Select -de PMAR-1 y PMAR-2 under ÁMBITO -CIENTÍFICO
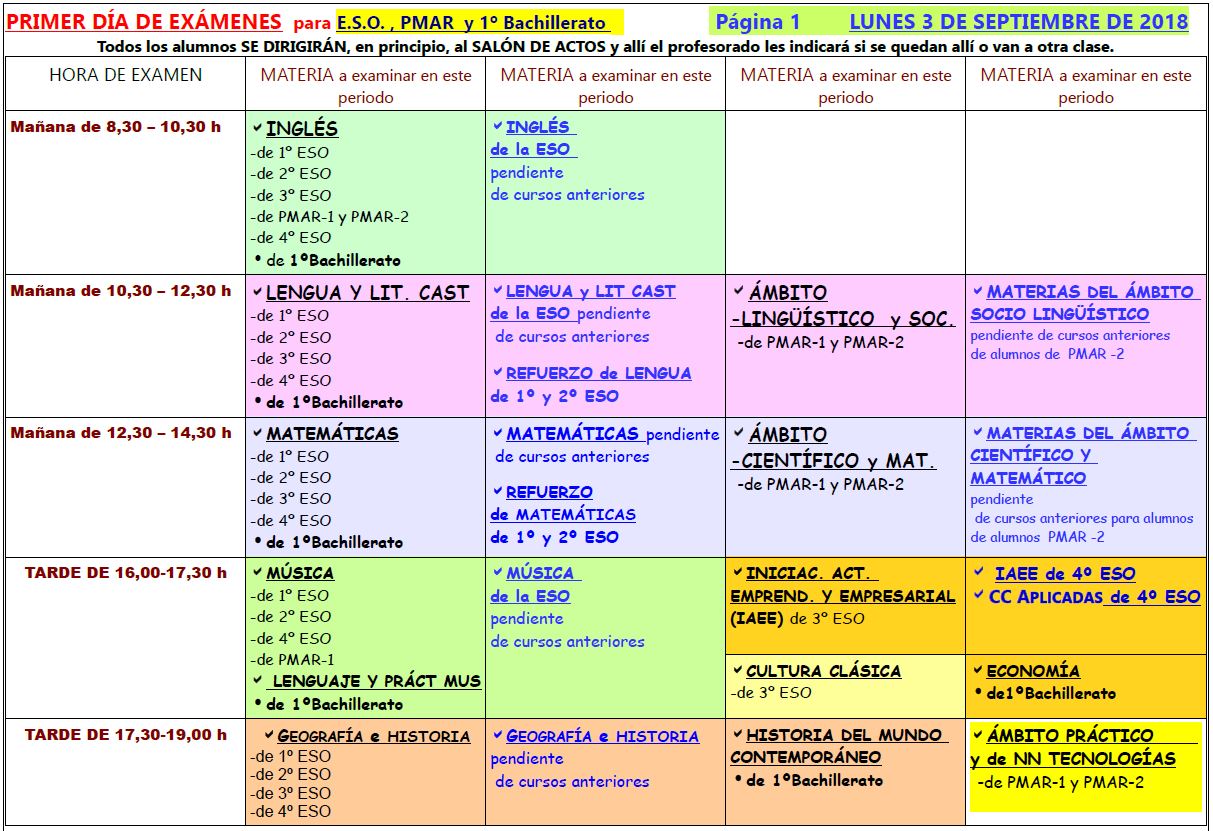The width and height of the screenshot is (1213, 831). pyautogui.click(x=820, y=484)
